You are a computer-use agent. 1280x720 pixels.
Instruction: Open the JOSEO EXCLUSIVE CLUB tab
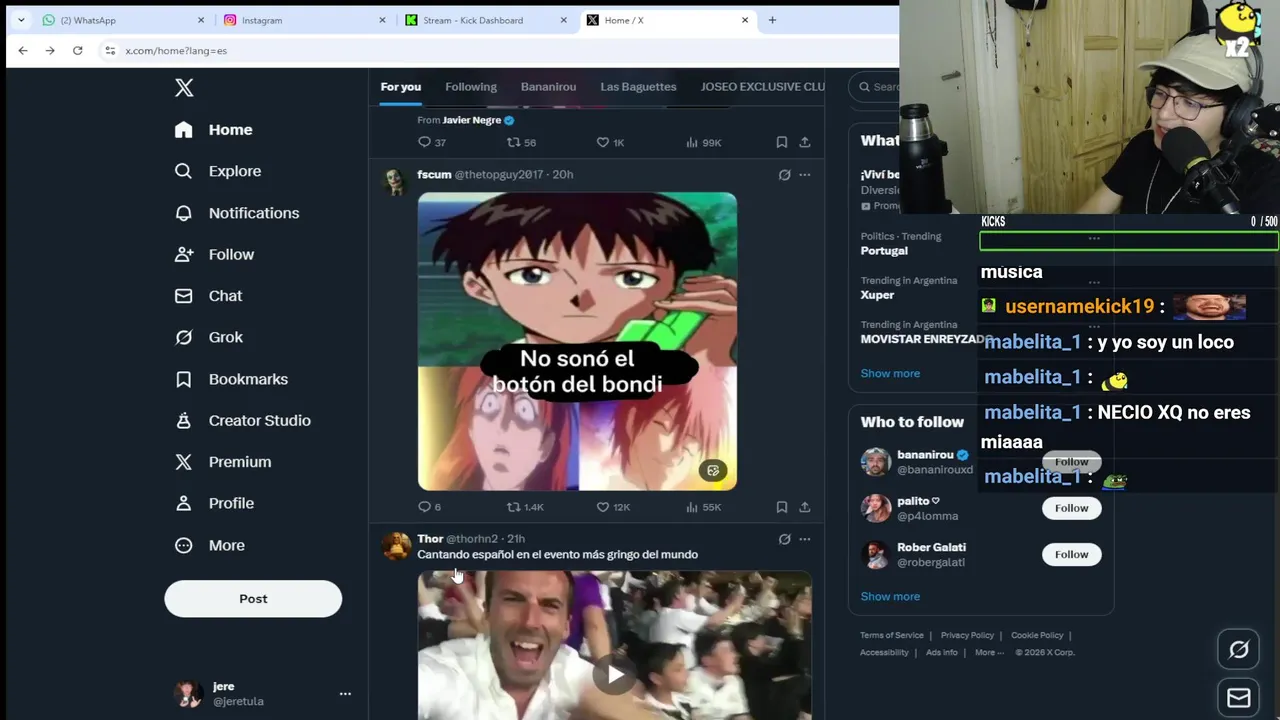coord(763,87)
